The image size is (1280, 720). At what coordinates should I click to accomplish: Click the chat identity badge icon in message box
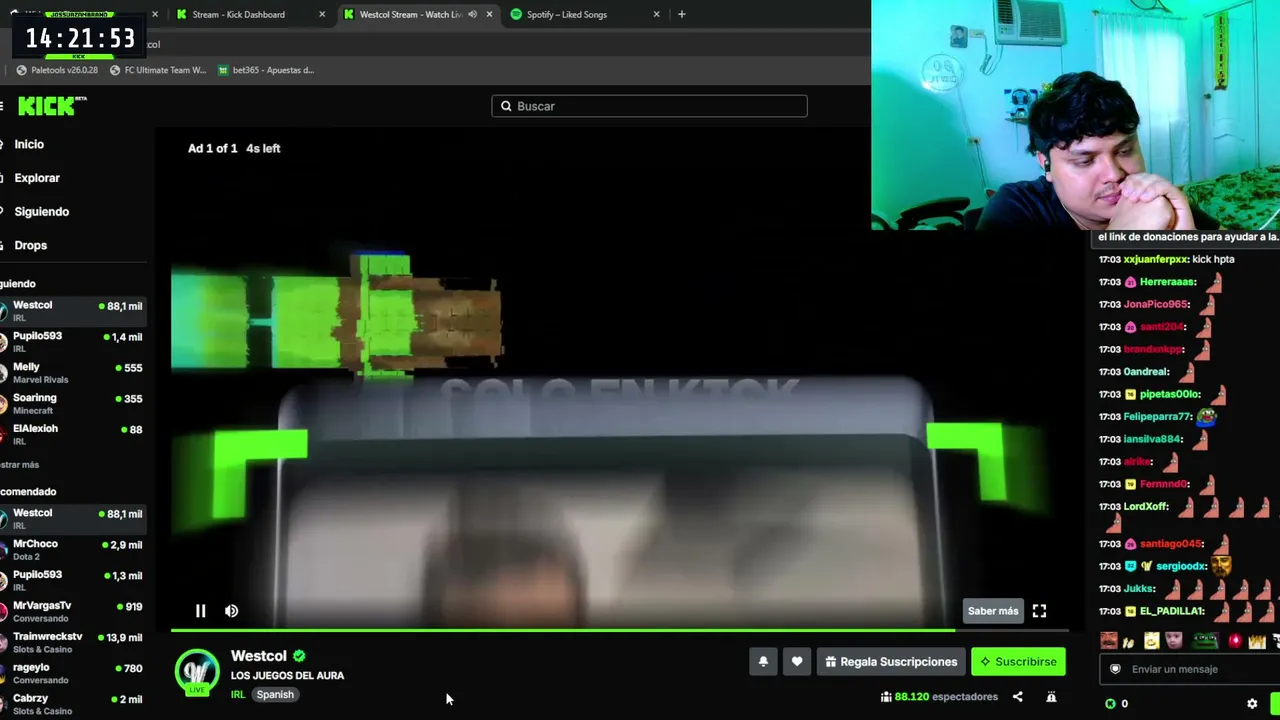[1115, 669]
